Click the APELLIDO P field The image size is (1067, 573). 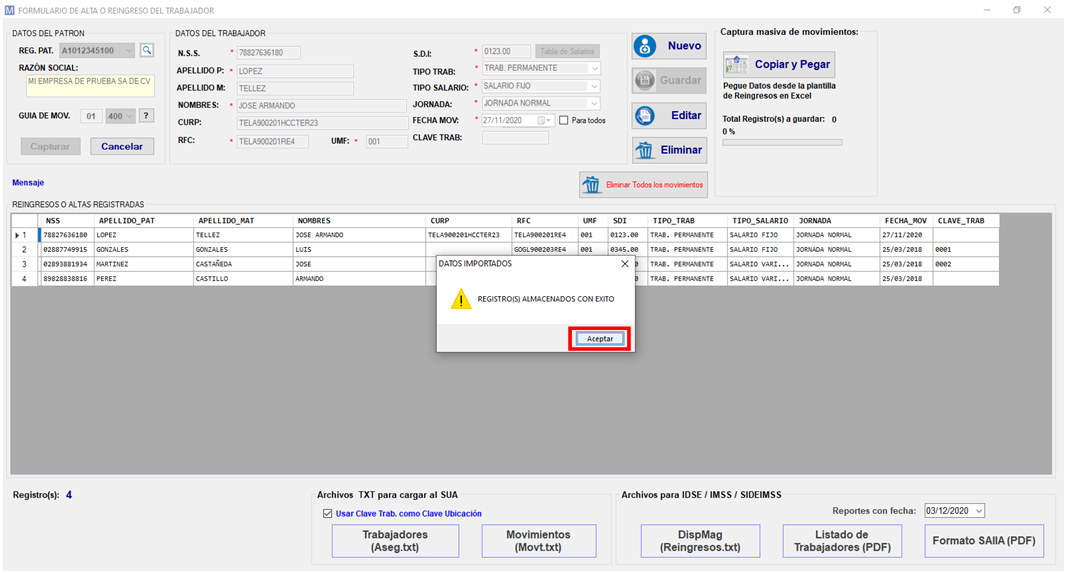(x=295, y=71)
